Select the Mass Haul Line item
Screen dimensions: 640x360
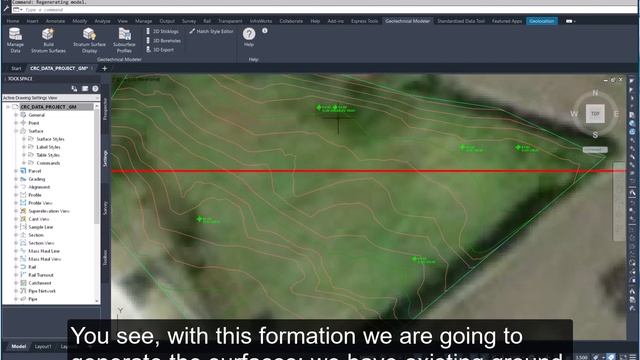pos(44,251)
